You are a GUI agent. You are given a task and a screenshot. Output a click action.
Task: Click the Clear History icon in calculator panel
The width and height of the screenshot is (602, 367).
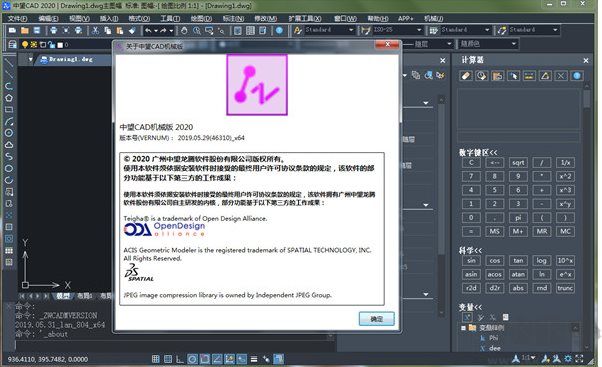[x=481, y=76]
